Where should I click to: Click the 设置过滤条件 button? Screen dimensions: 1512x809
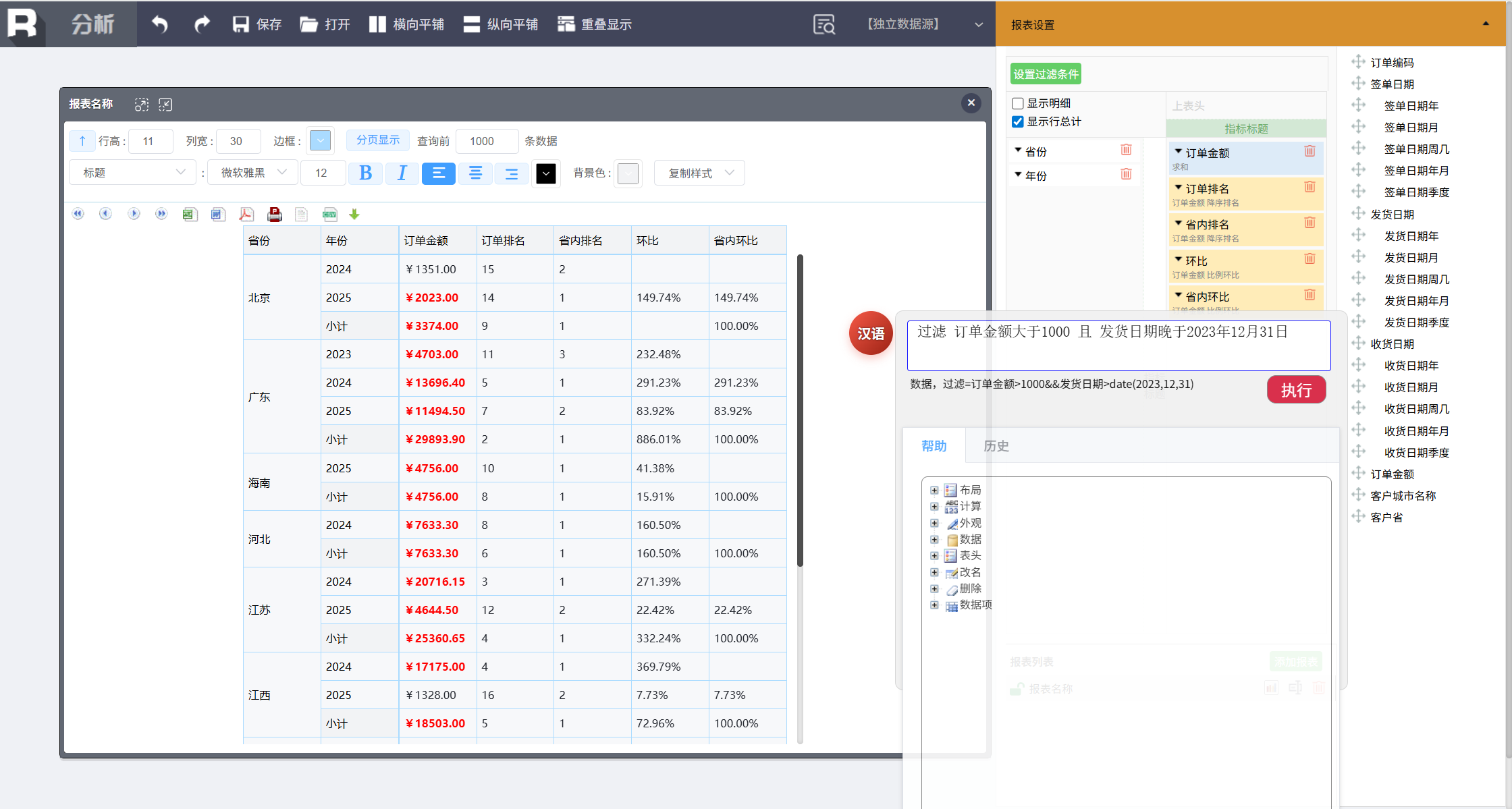(x=1046, y=74)
